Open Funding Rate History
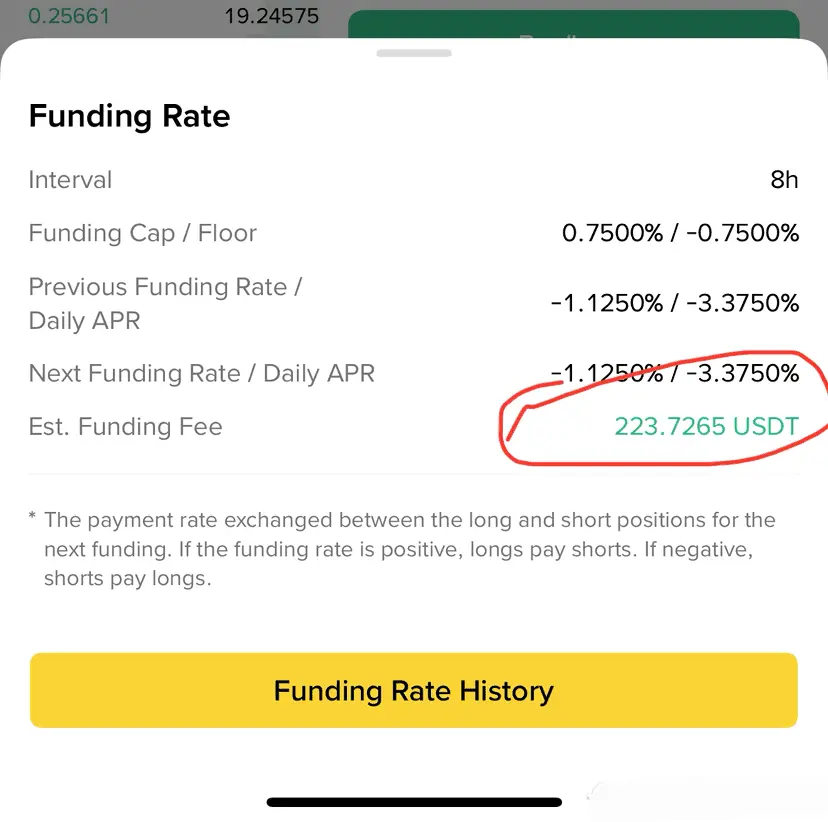This screenshot has width=828, height=822. [413, 691]
